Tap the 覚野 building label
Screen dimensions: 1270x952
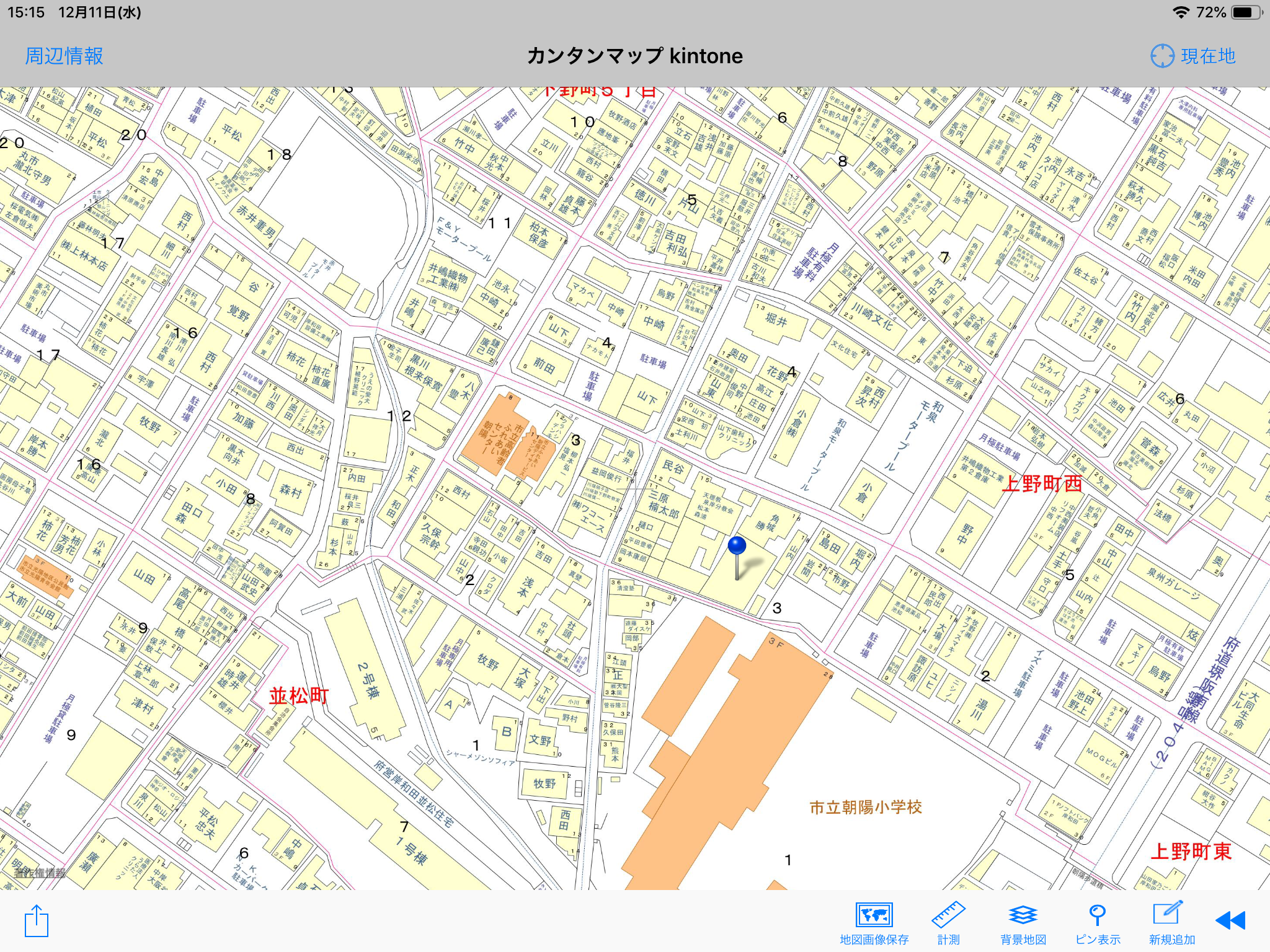(238, 311)
